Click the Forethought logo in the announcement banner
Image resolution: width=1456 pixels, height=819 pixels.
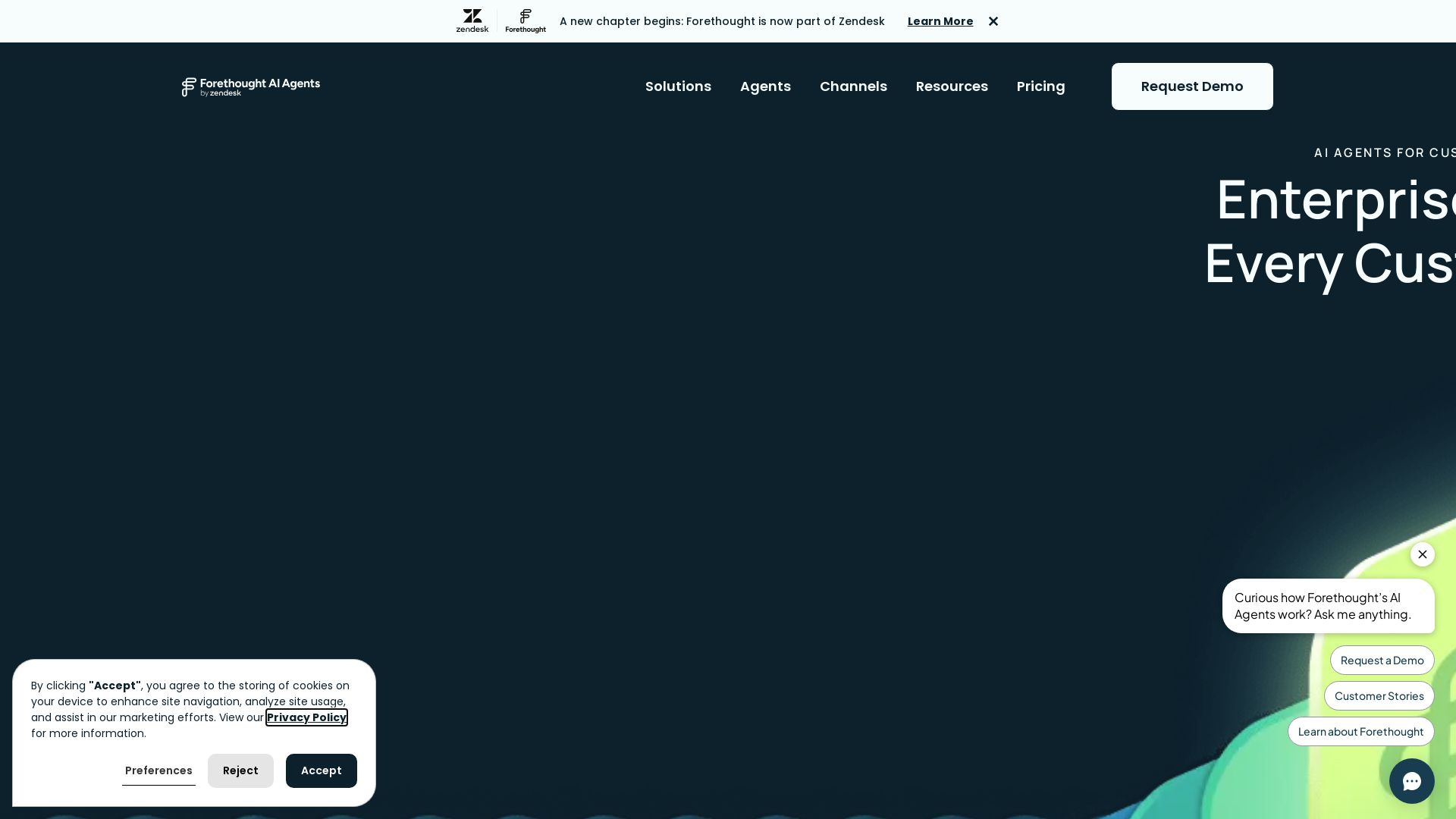(x=526, y=21)
